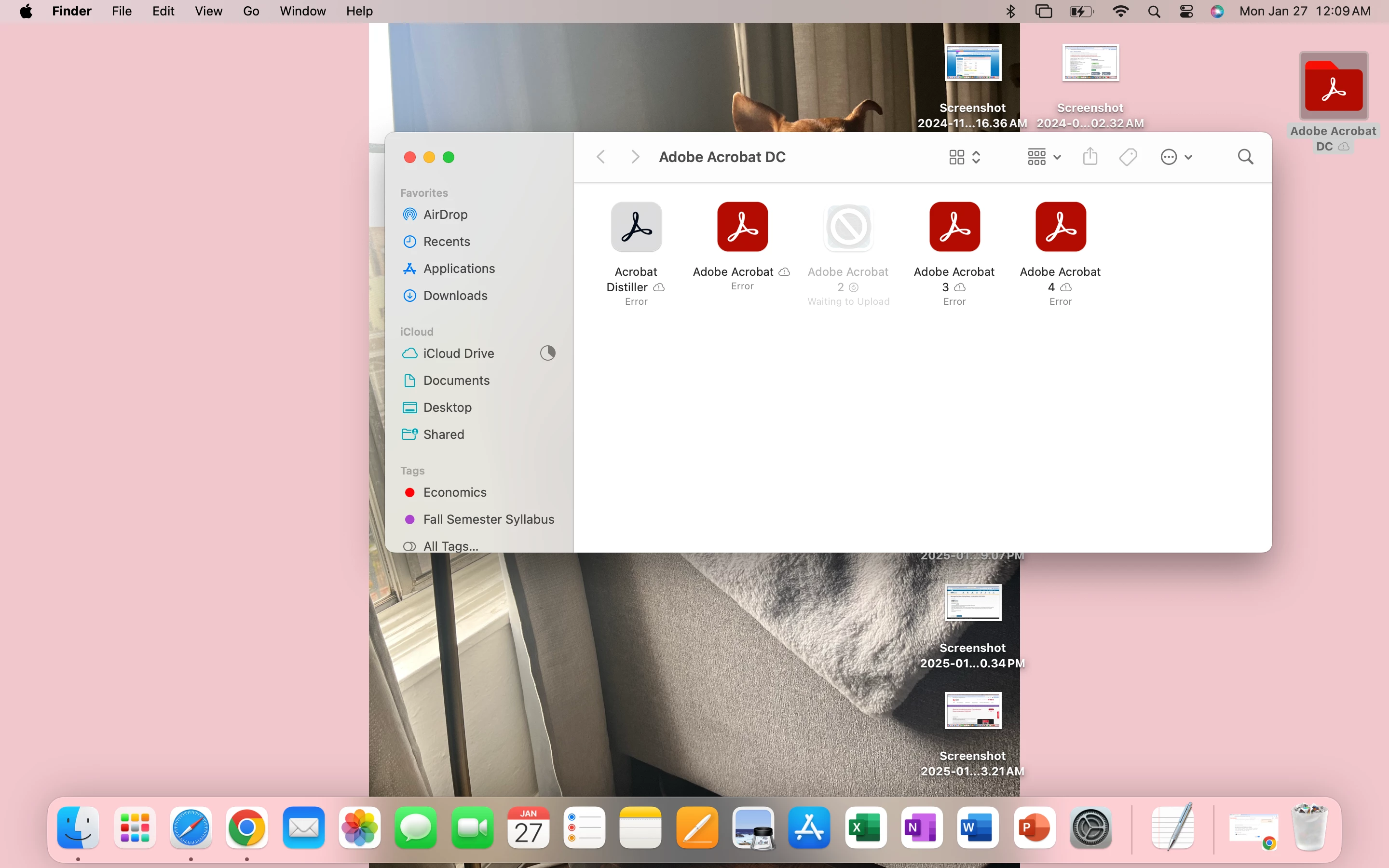Select the Adobe Acrobat 3 file icon
The height and width of the screenshot is (868, 1389).
point(954,227)
